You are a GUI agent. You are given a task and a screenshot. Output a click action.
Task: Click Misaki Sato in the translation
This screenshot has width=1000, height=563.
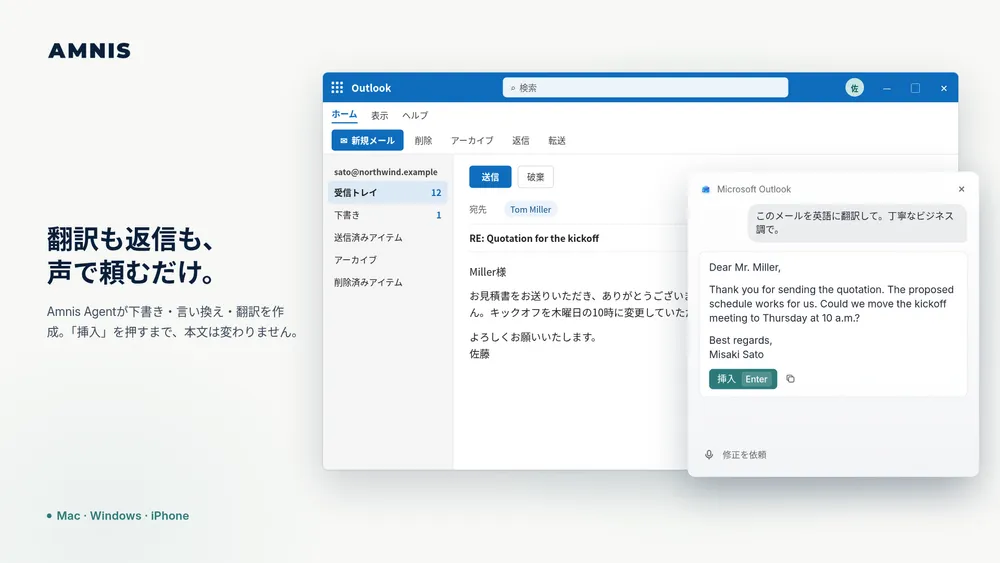click(736, 355)
